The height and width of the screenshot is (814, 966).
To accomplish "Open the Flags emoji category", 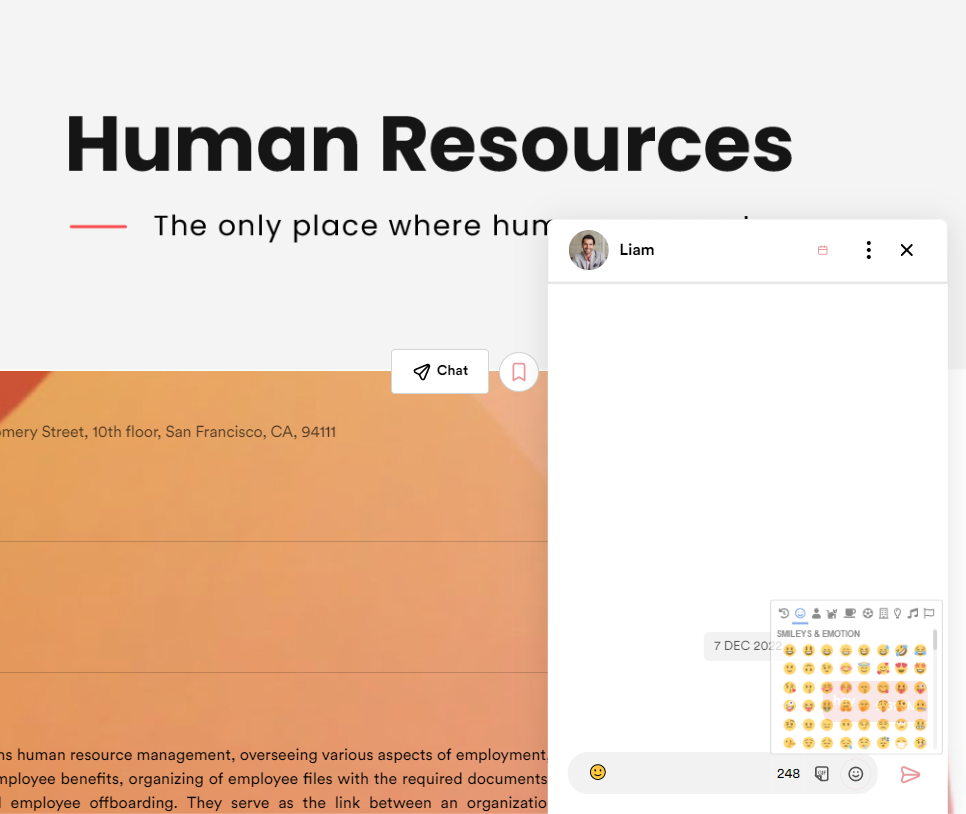I will click(x=929, y=613).
